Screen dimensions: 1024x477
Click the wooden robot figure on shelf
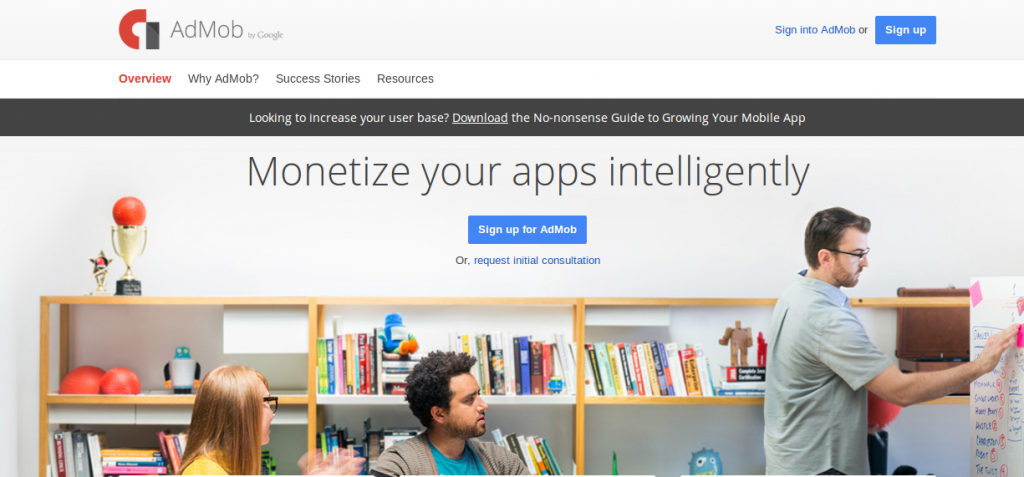(735, 343)
